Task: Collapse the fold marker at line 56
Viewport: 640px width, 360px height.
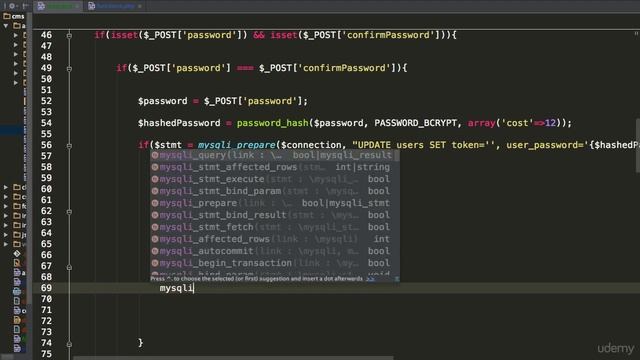Action: [x=69, y=146]
